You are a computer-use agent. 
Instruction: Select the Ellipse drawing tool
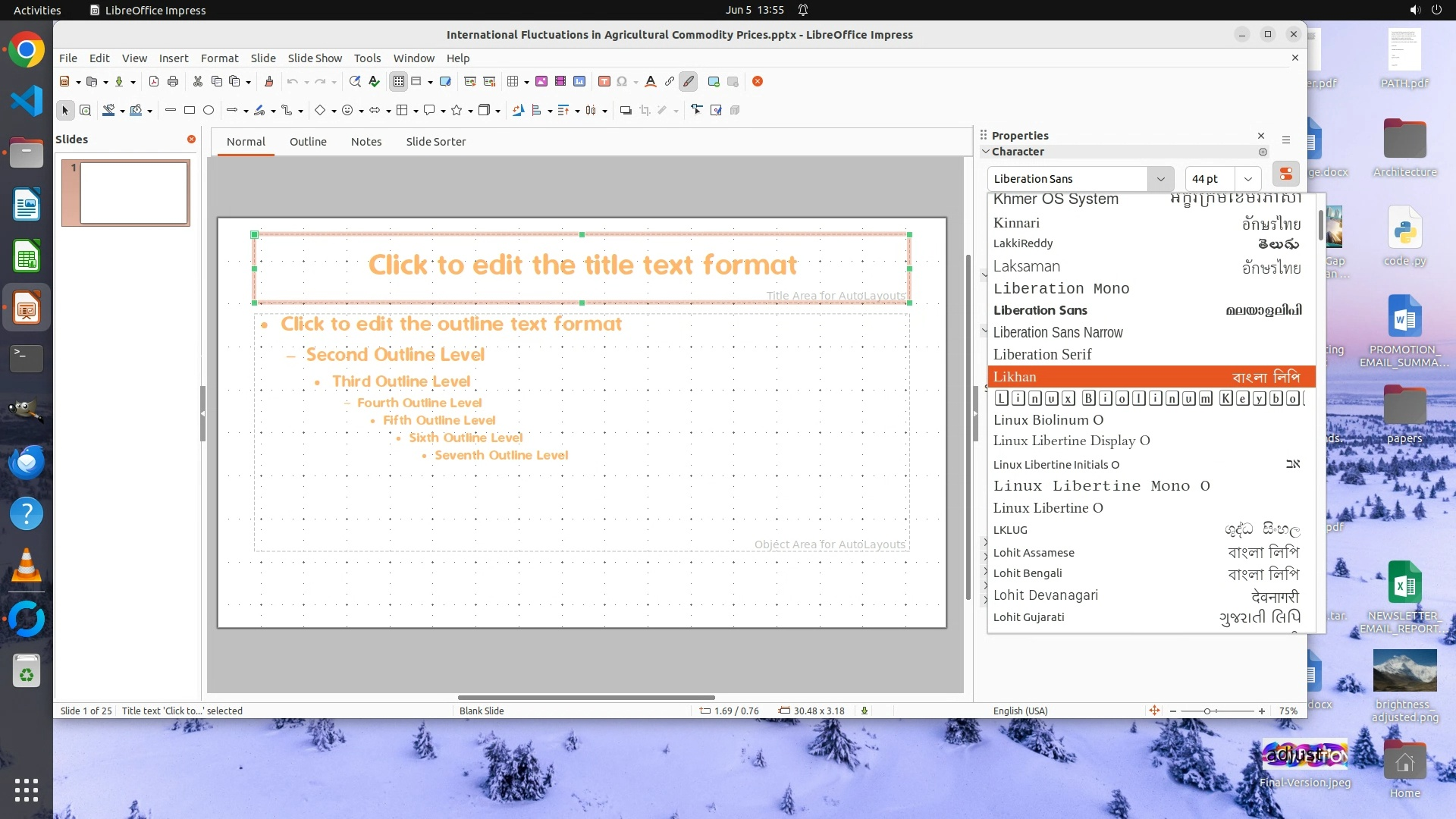[x=209, y=111]
